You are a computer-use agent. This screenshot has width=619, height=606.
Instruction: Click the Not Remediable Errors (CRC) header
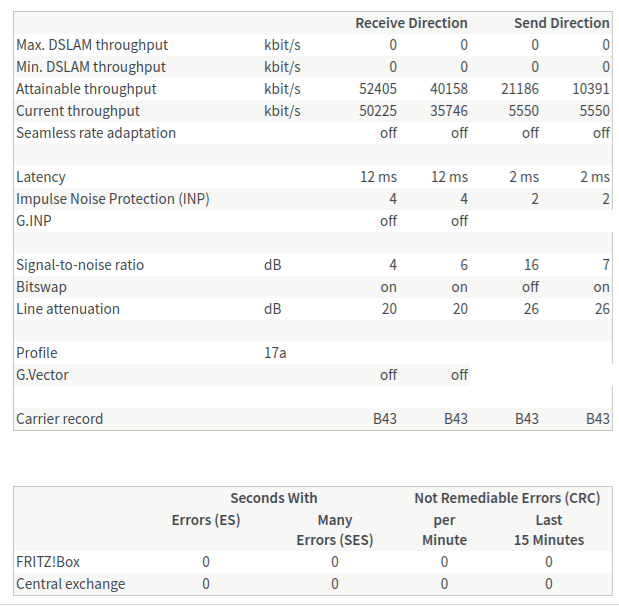point(507,498)
